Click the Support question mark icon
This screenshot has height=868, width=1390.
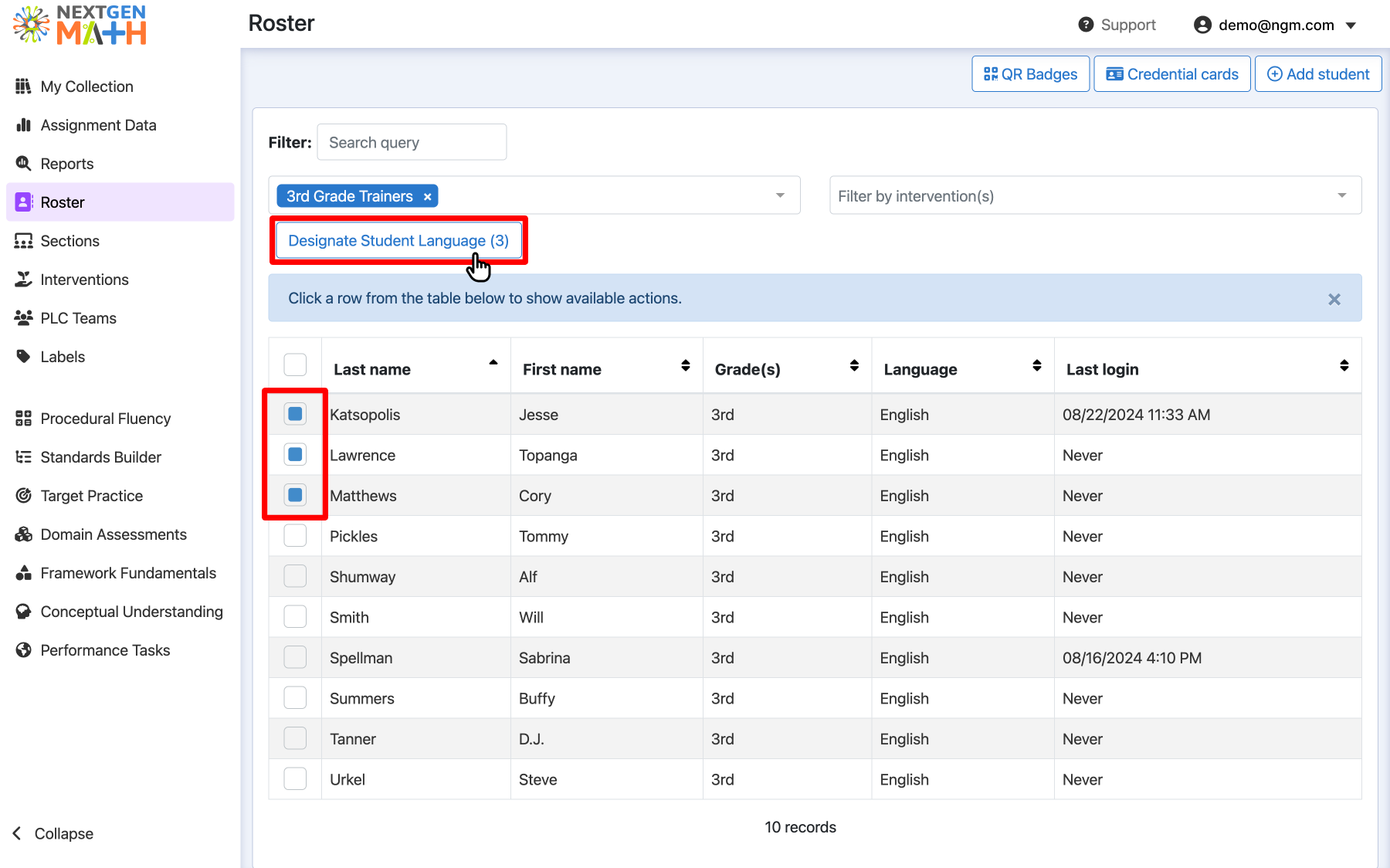pyautogui.click(x=1086, y=25)
